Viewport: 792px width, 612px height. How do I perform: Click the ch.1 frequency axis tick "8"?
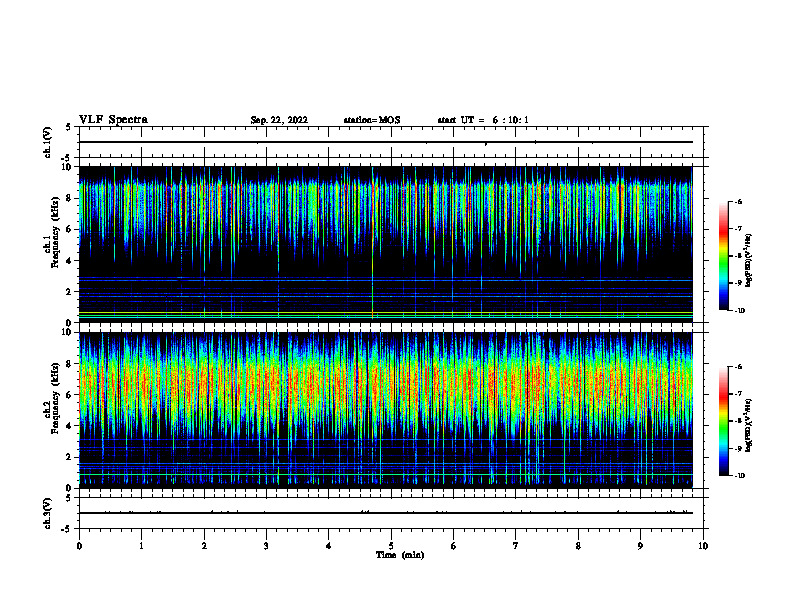point(69,198)
